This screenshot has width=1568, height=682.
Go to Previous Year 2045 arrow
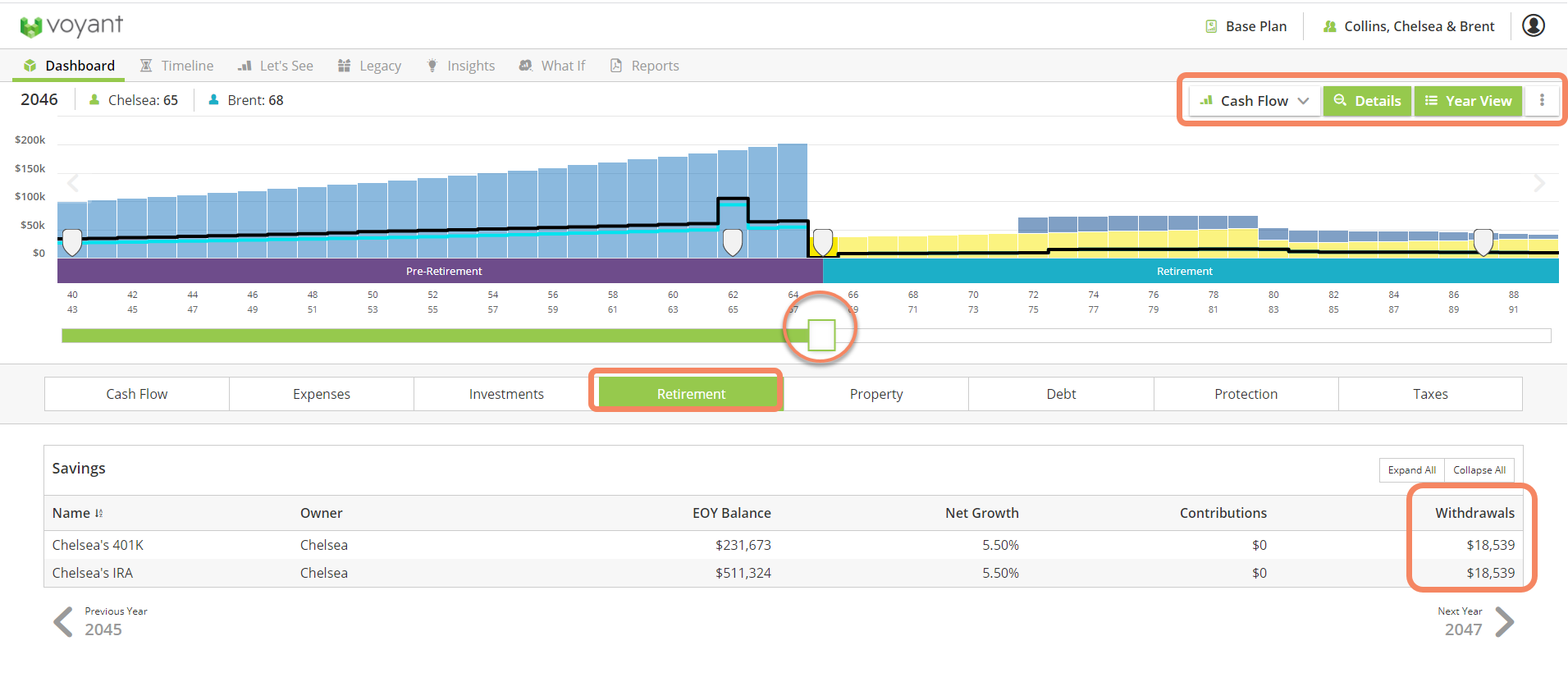[63, 622]
